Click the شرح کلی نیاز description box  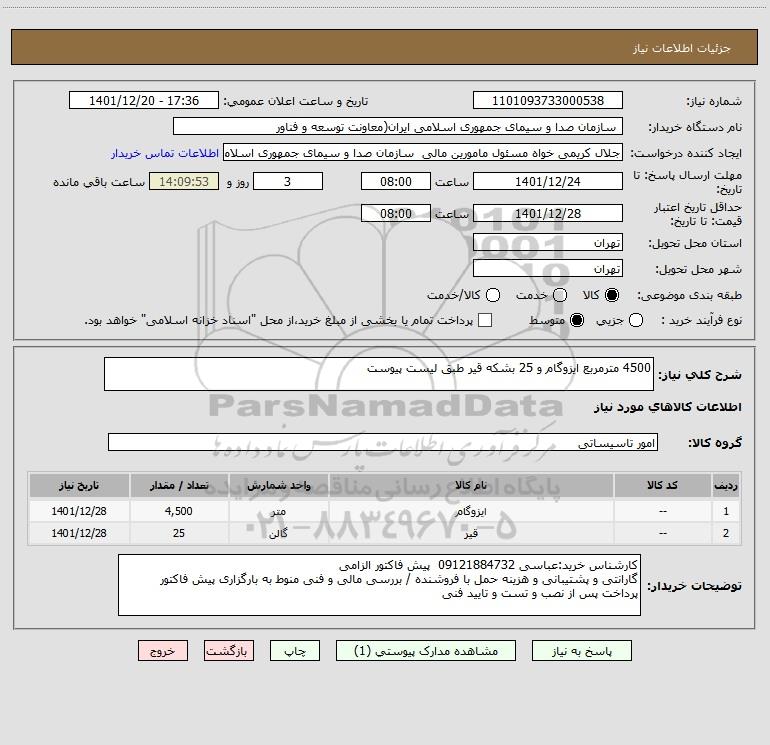pyautogui.click(x=379, y=374)
